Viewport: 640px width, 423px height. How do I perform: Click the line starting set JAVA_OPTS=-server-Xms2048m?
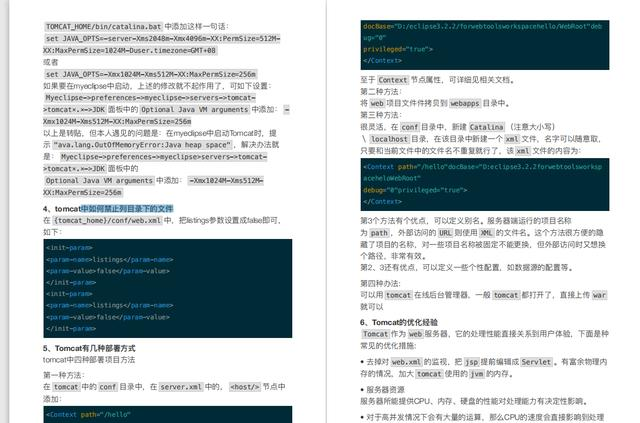[162, 38]
